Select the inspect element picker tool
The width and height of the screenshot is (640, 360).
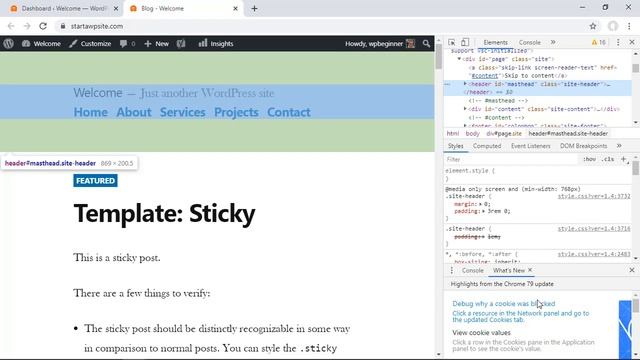pos(451,42)
